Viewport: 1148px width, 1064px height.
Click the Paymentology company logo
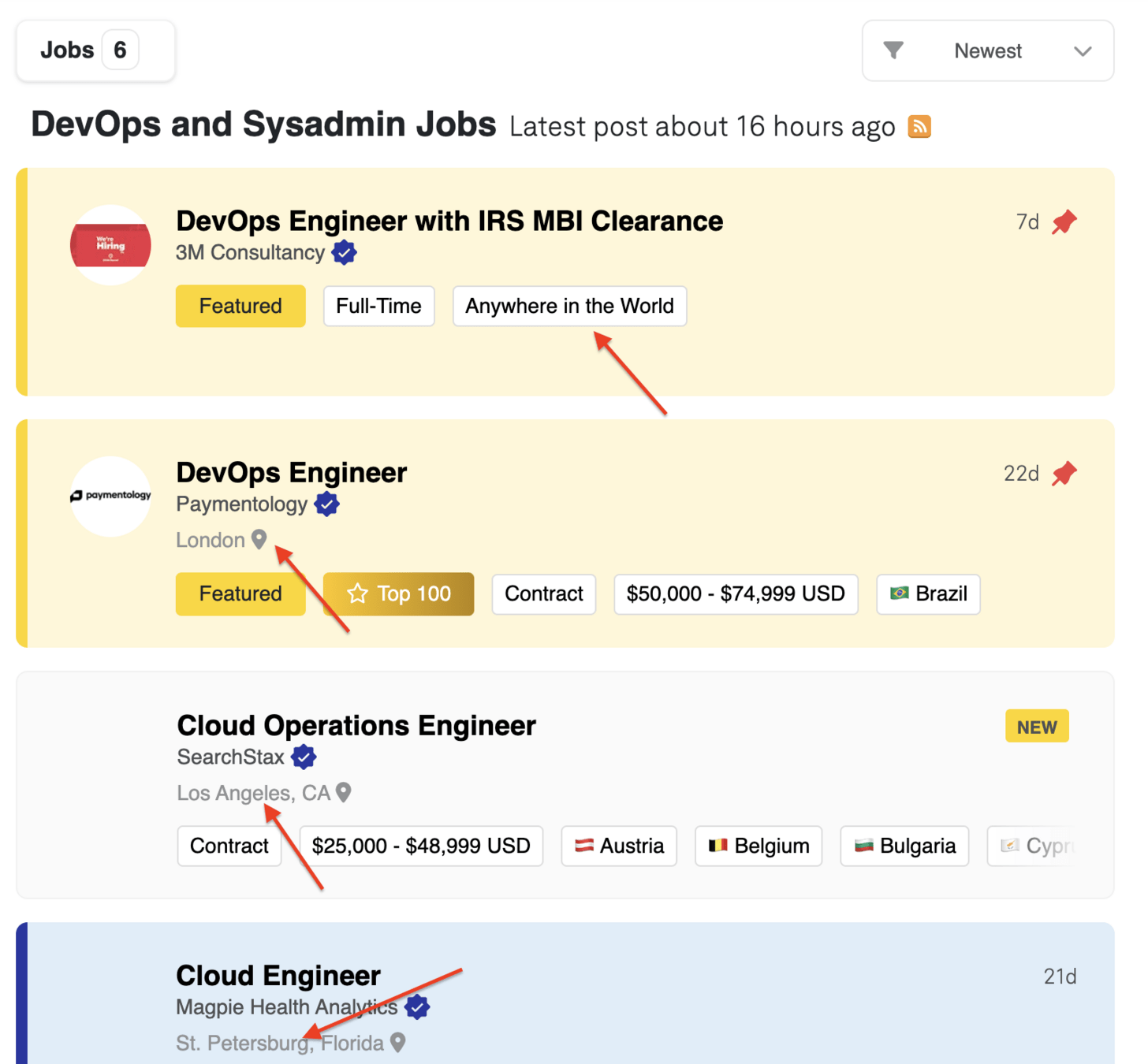110,497
